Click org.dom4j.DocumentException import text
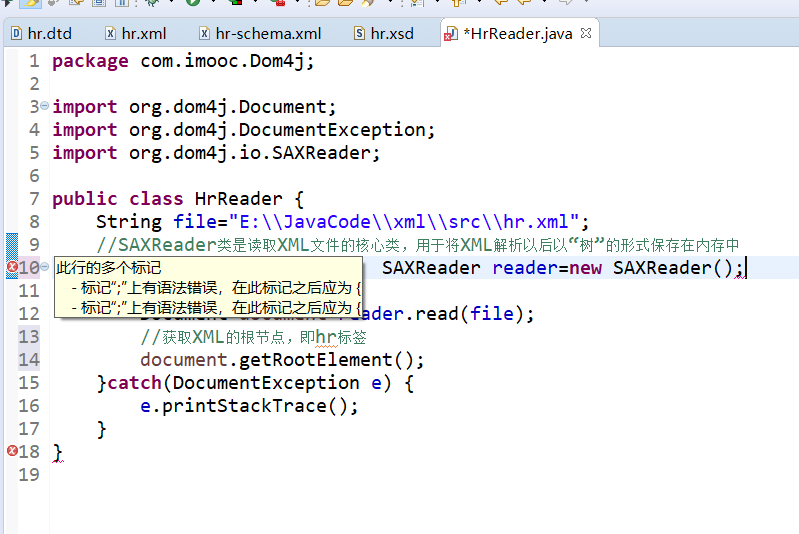799x534 pixels. pyautogui.click(x=277, y=130)
